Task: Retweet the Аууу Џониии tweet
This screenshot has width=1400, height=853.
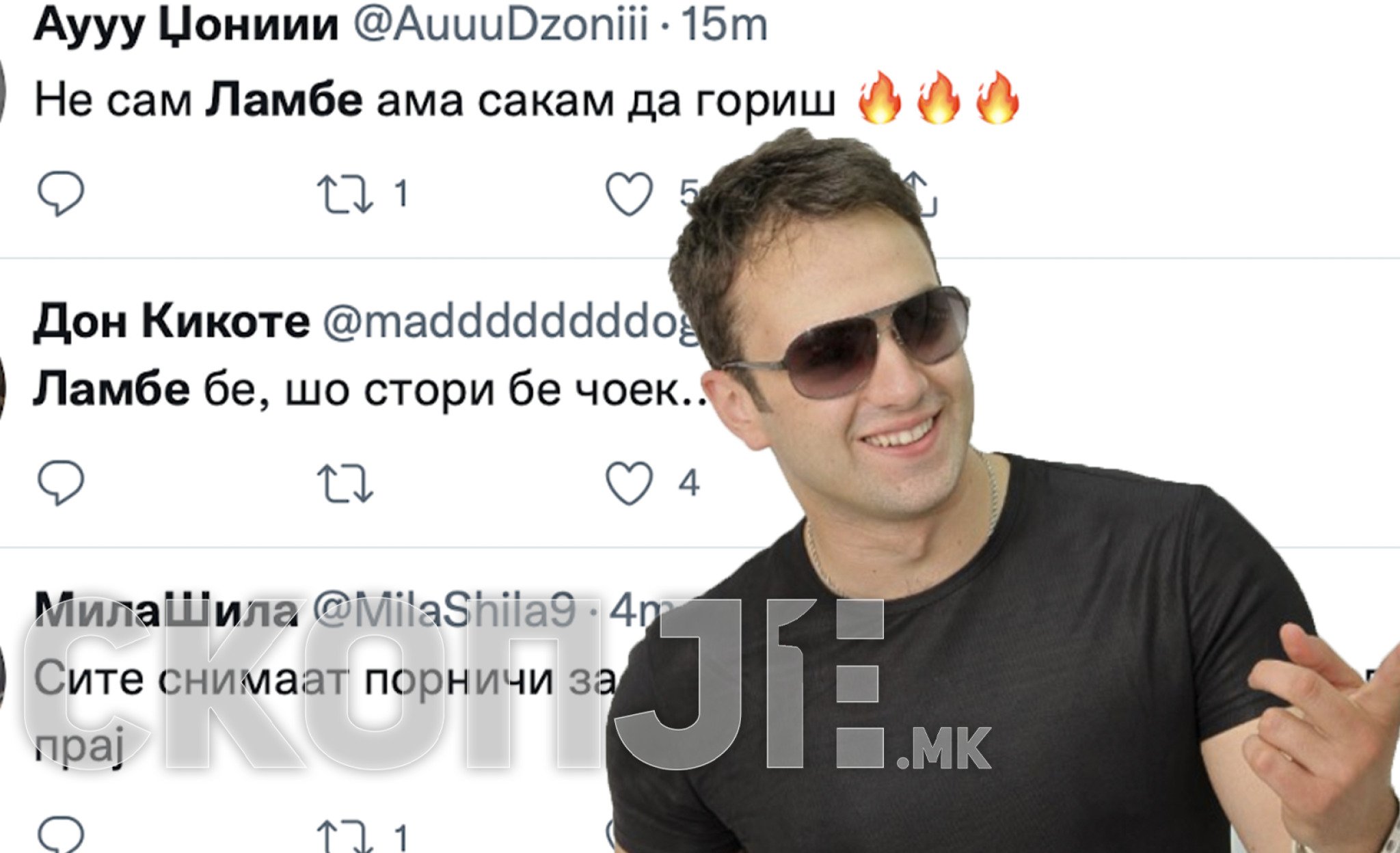Action: [345, 193]
